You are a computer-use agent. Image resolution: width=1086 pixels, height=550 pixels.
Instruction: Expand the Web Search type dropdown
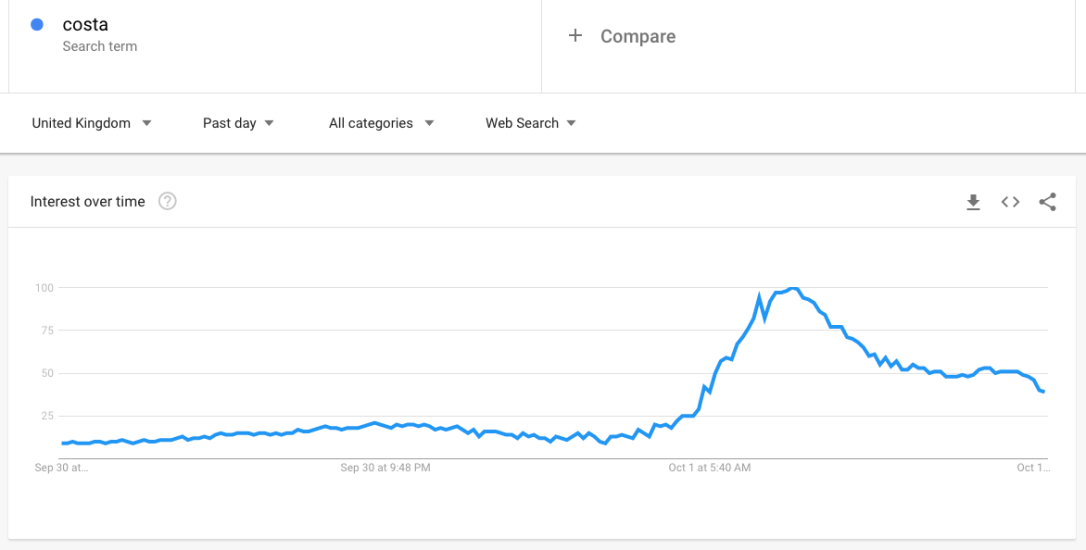(530, 123)
